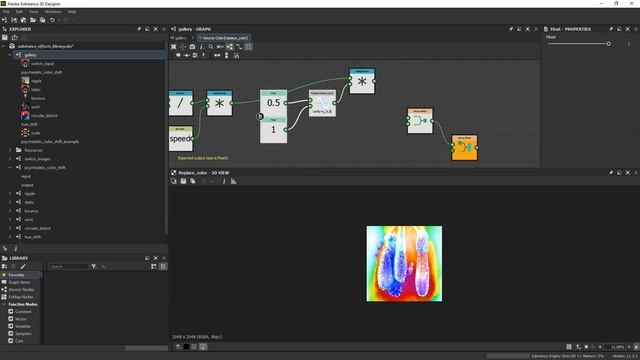The image size is (640, 360).
Task: Select psychedelic_color_shift_example in Explorer
Action: click(50, 142)
